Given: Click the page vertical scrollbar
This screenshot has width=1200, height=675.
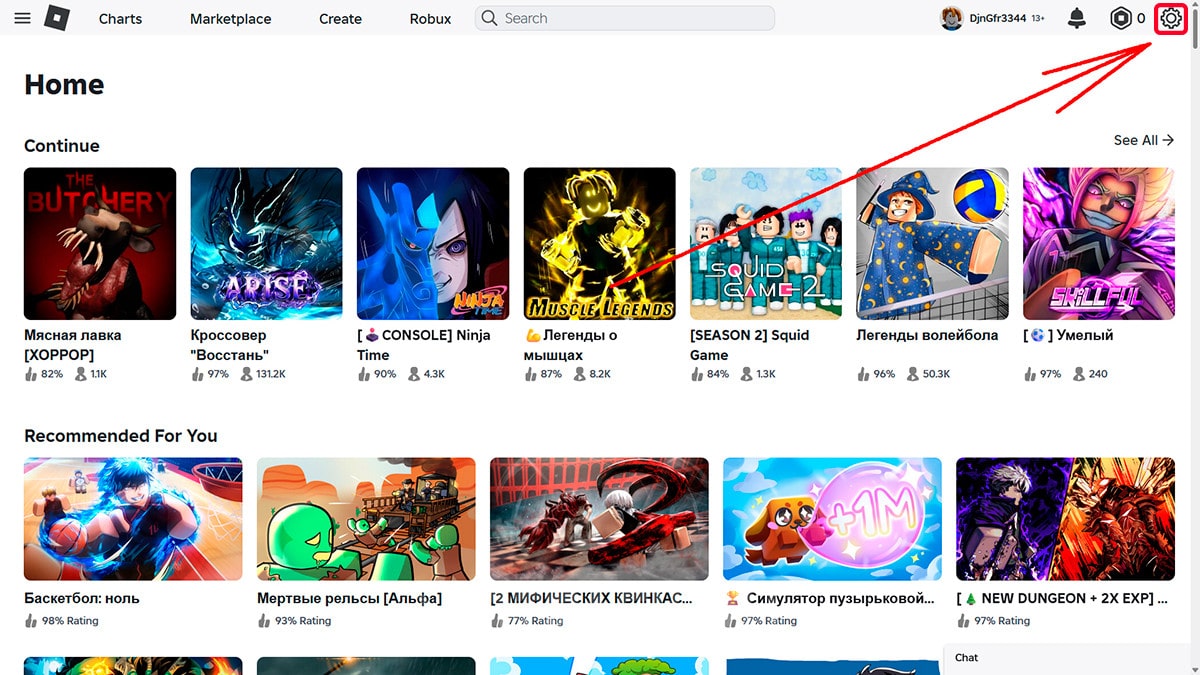Looking at the screenshot, I should (1196, 337).
